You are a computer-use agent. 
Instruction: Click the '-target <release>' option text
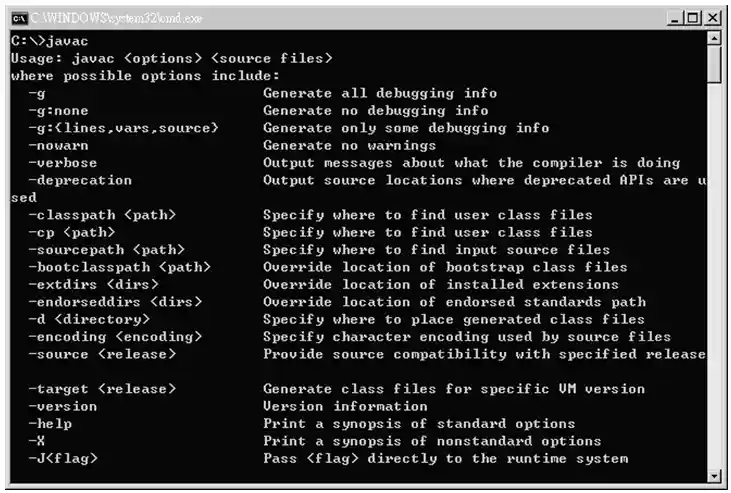tap(102, 388)
